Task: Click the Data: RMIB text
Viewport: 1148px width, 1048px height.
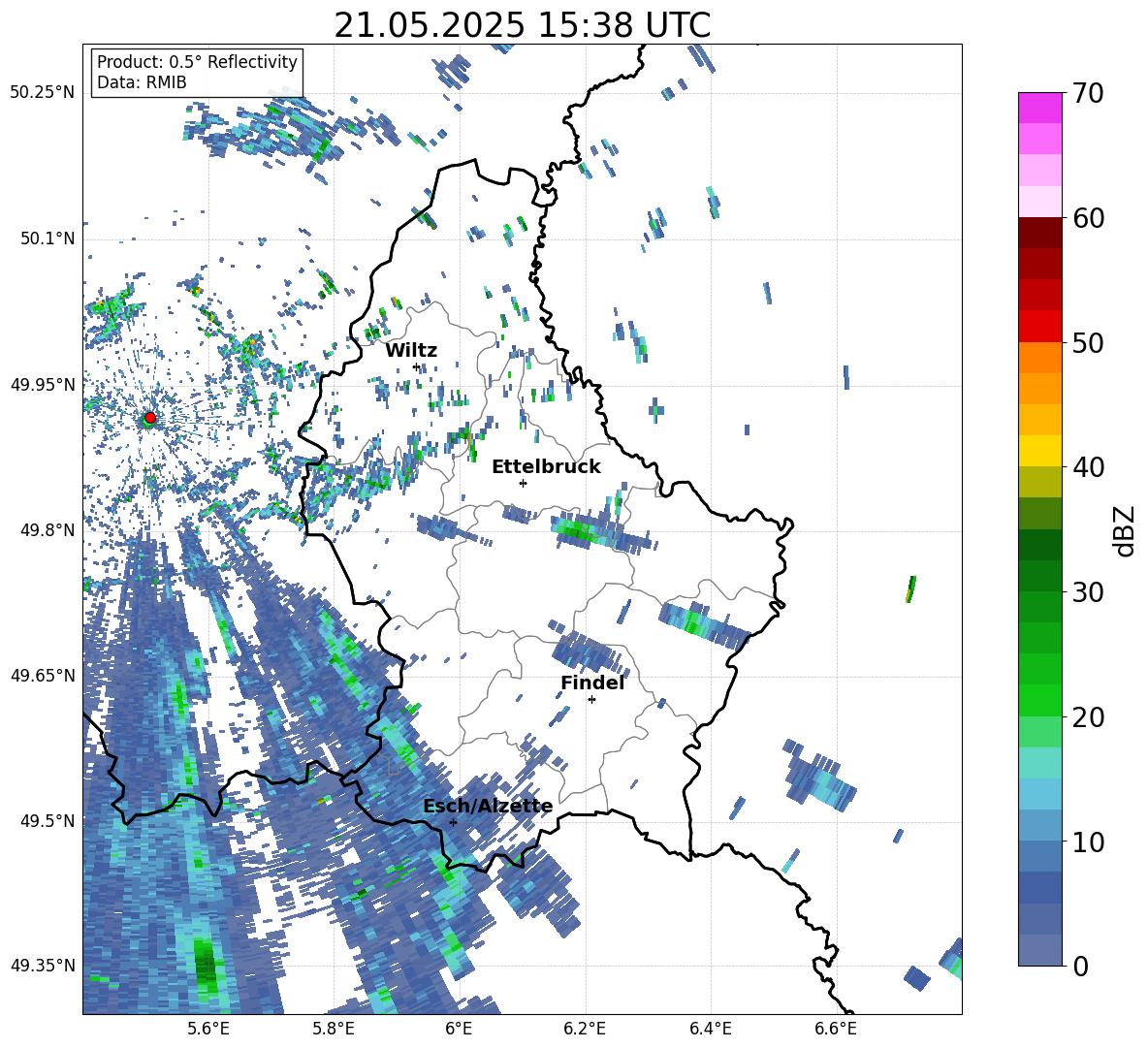Action: click(142, 82)
